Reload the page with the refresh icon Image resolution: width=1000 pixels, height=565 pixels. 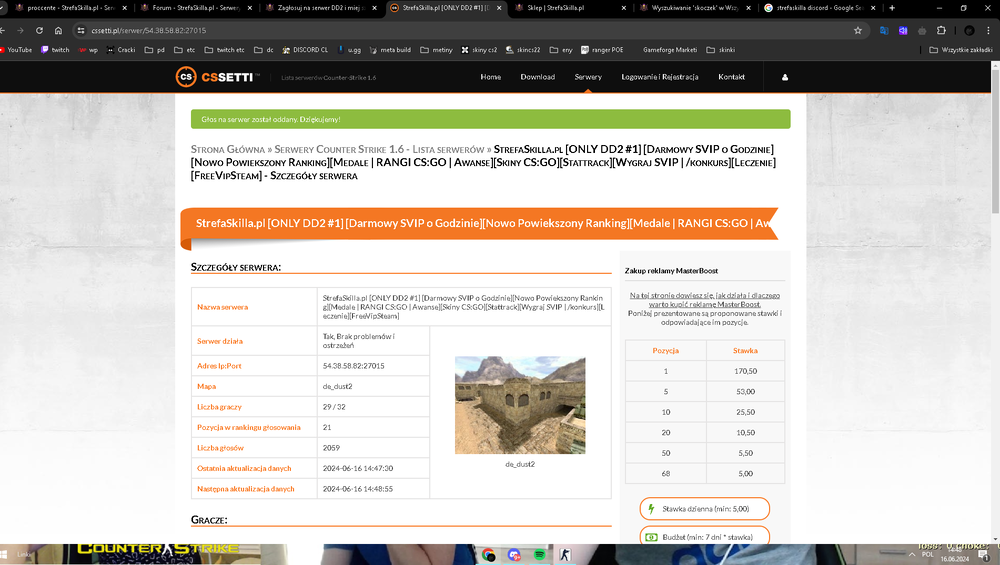click(x=40, y=31)
